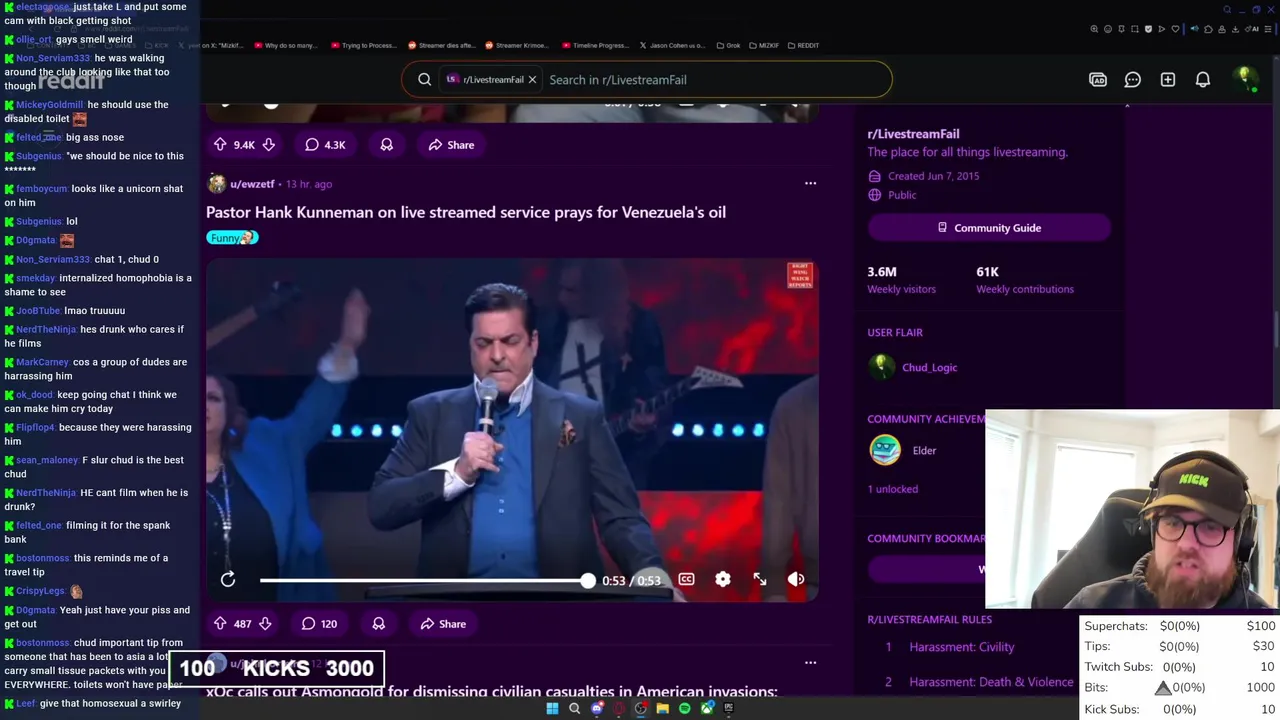Click the 1 unlocked achievements link
The width and height of the screenshot is (1280, 720).
(x=892, y=489)
